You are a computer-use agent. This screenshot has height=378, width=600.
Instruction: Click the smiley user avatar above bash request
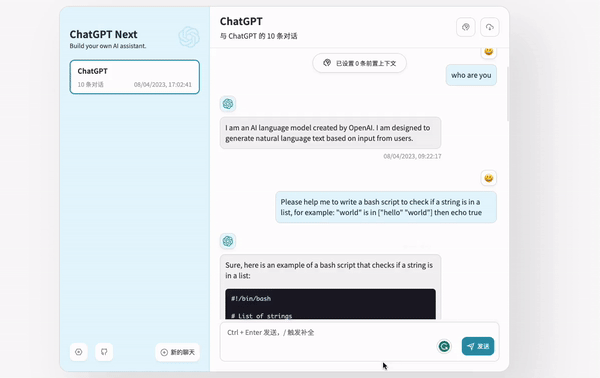point(489,178)
